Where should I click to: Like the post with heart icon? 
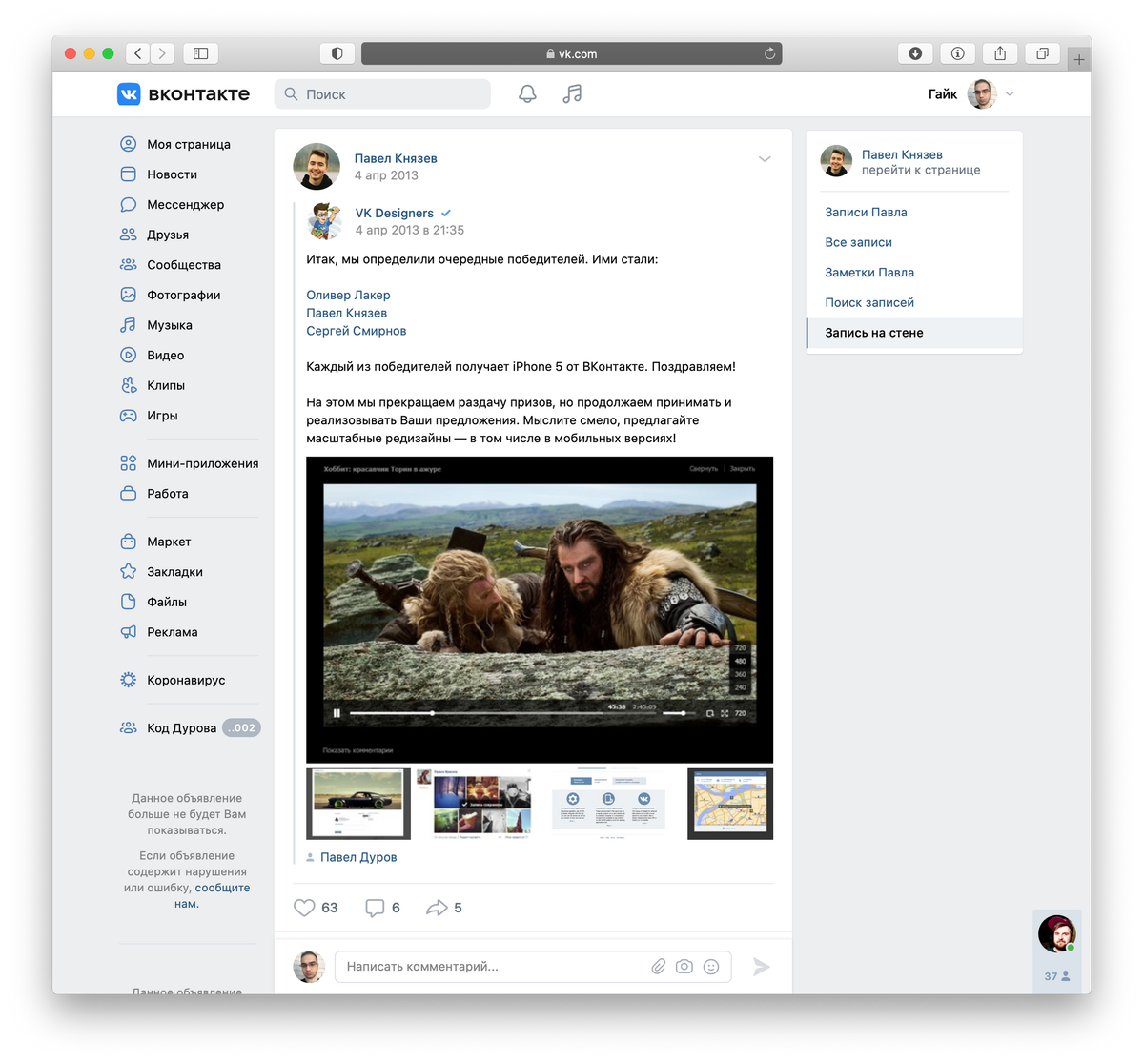304,908
